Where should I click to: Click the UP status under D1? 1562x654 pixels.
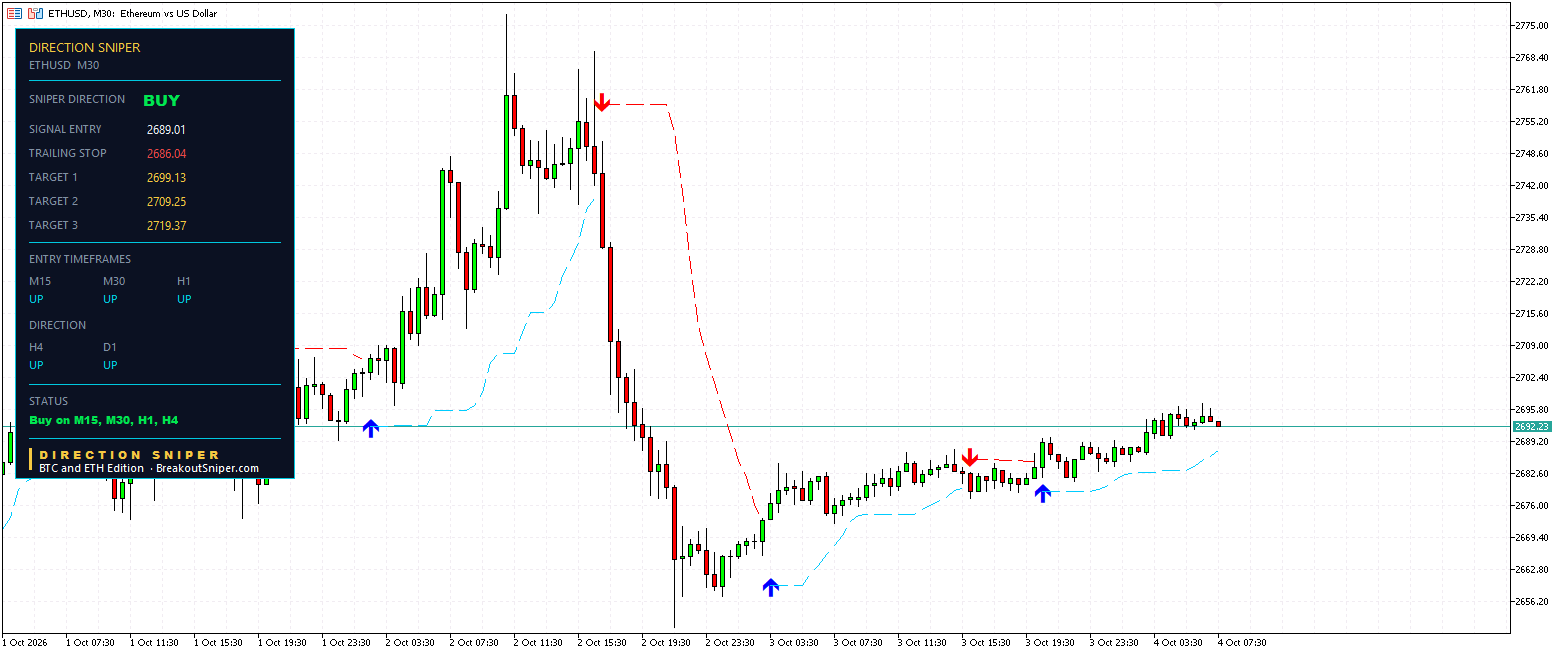click(x=111, y=365)
